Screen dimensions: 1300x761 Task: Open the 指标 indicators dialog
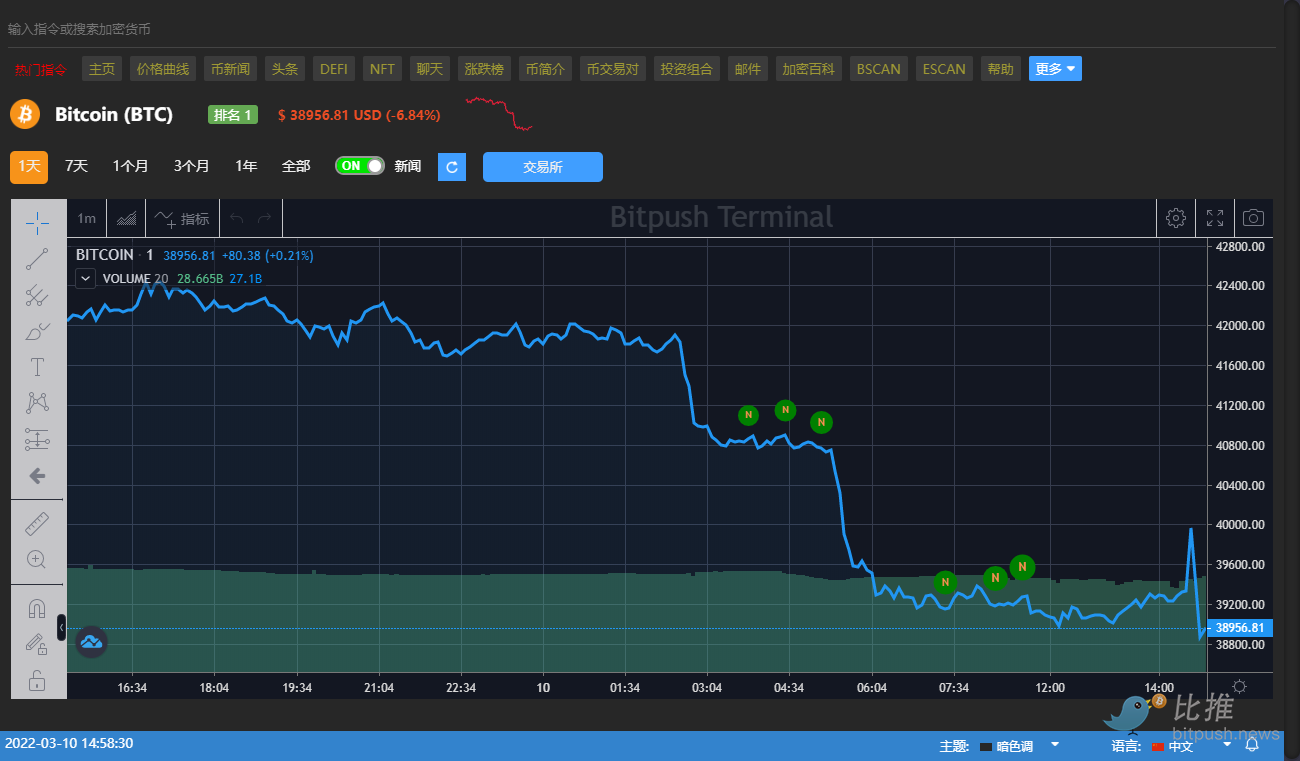(x=182, y=218)
